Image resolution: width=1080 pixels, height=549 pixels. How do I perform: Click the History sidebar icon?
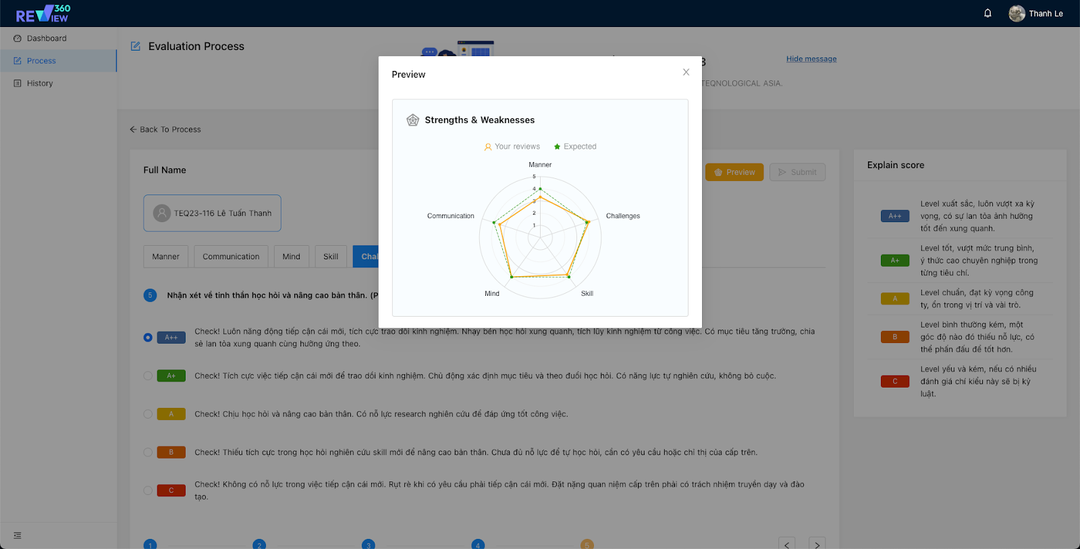17,83
